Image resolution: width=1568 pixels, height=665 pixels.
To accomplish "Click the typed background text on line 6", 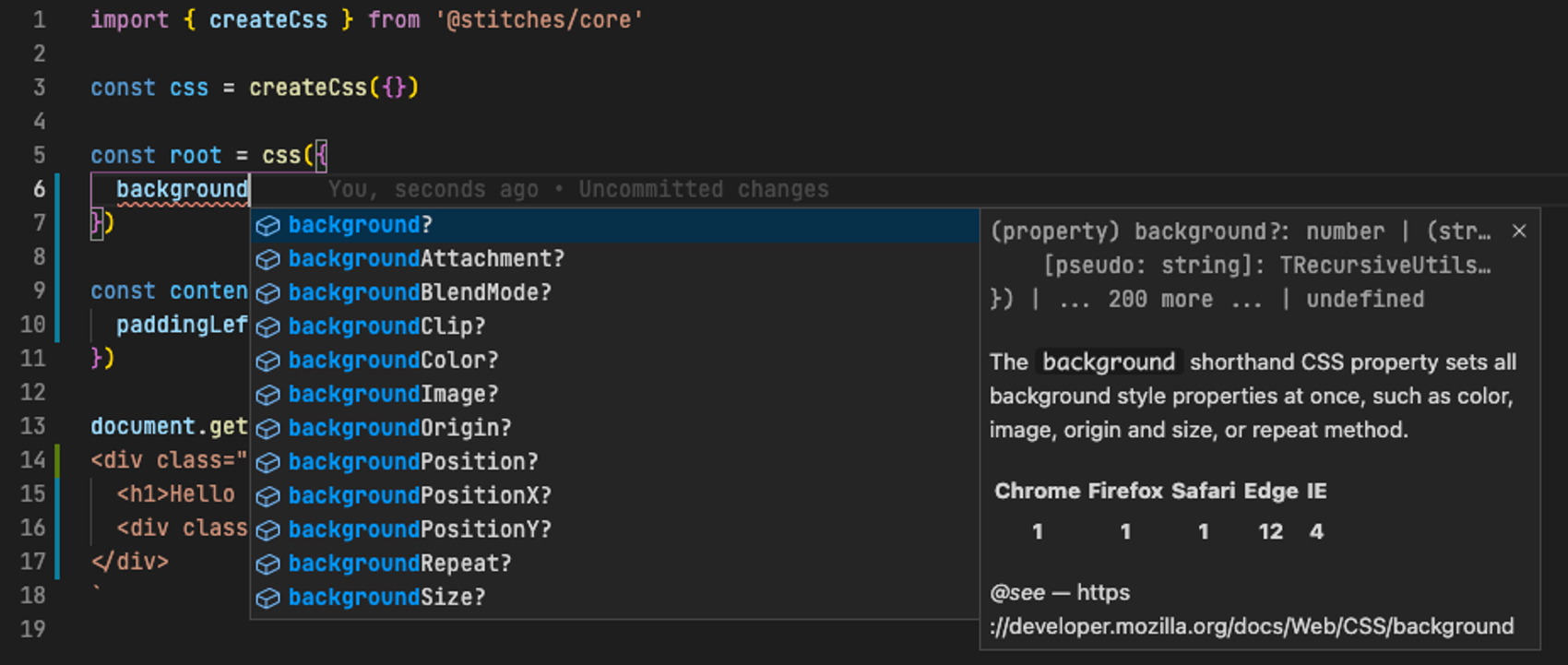I will (x=182, y=189).
